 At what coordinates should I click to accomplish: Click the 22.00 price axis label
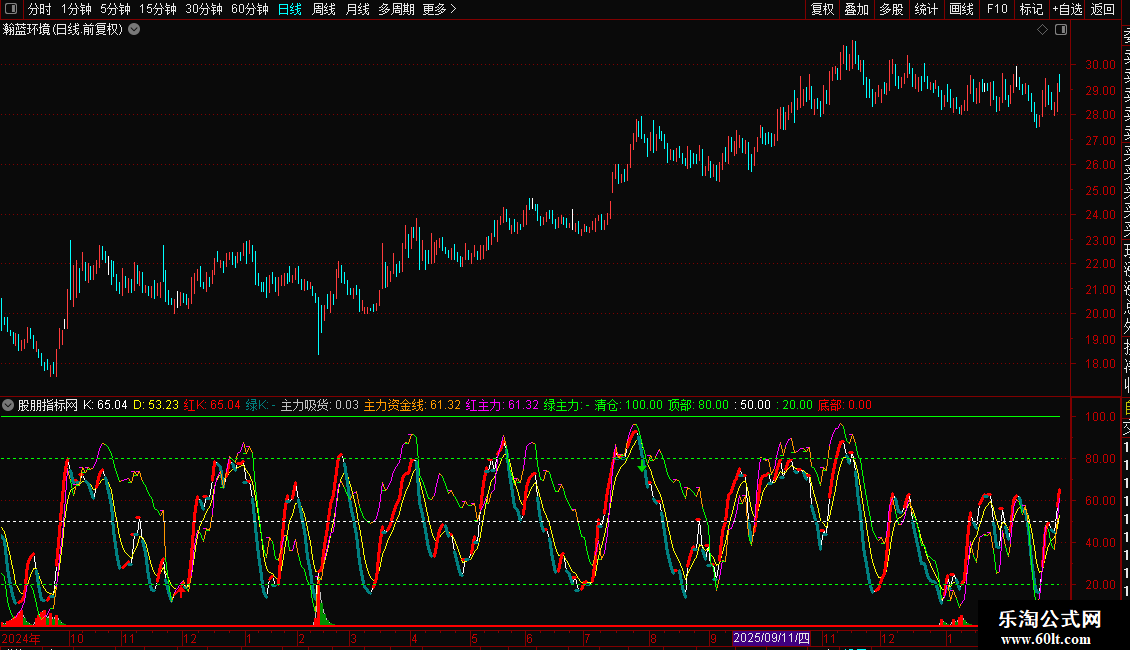click(1100, 264)
